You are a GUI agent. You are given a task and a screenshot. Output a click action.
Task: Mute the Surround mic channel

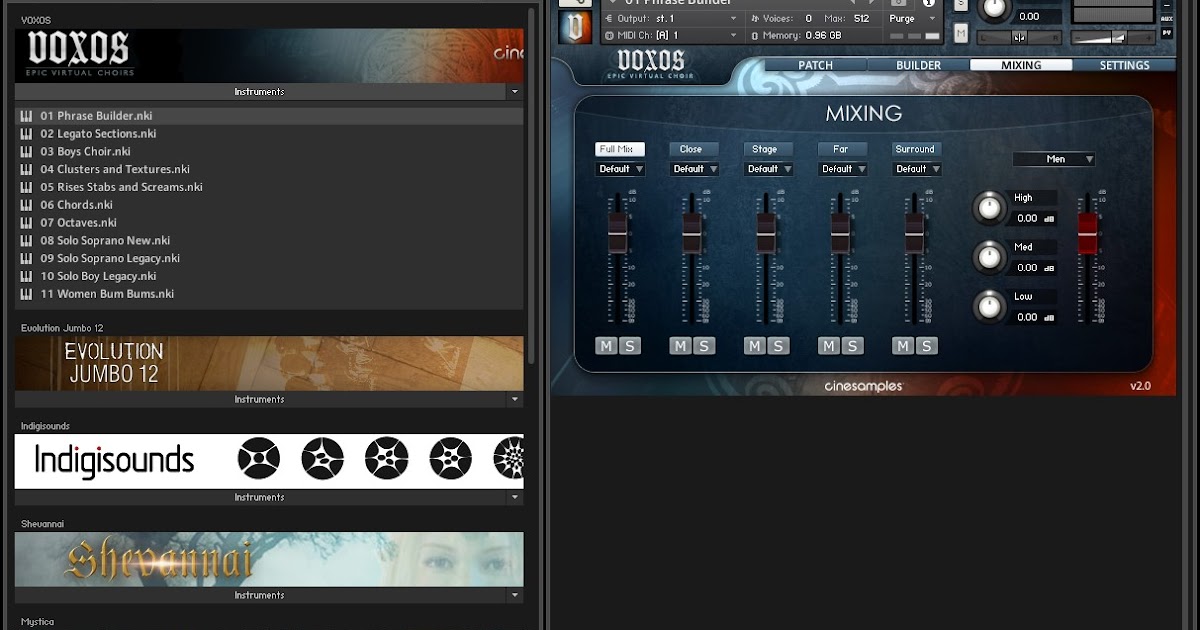(903, 346)
